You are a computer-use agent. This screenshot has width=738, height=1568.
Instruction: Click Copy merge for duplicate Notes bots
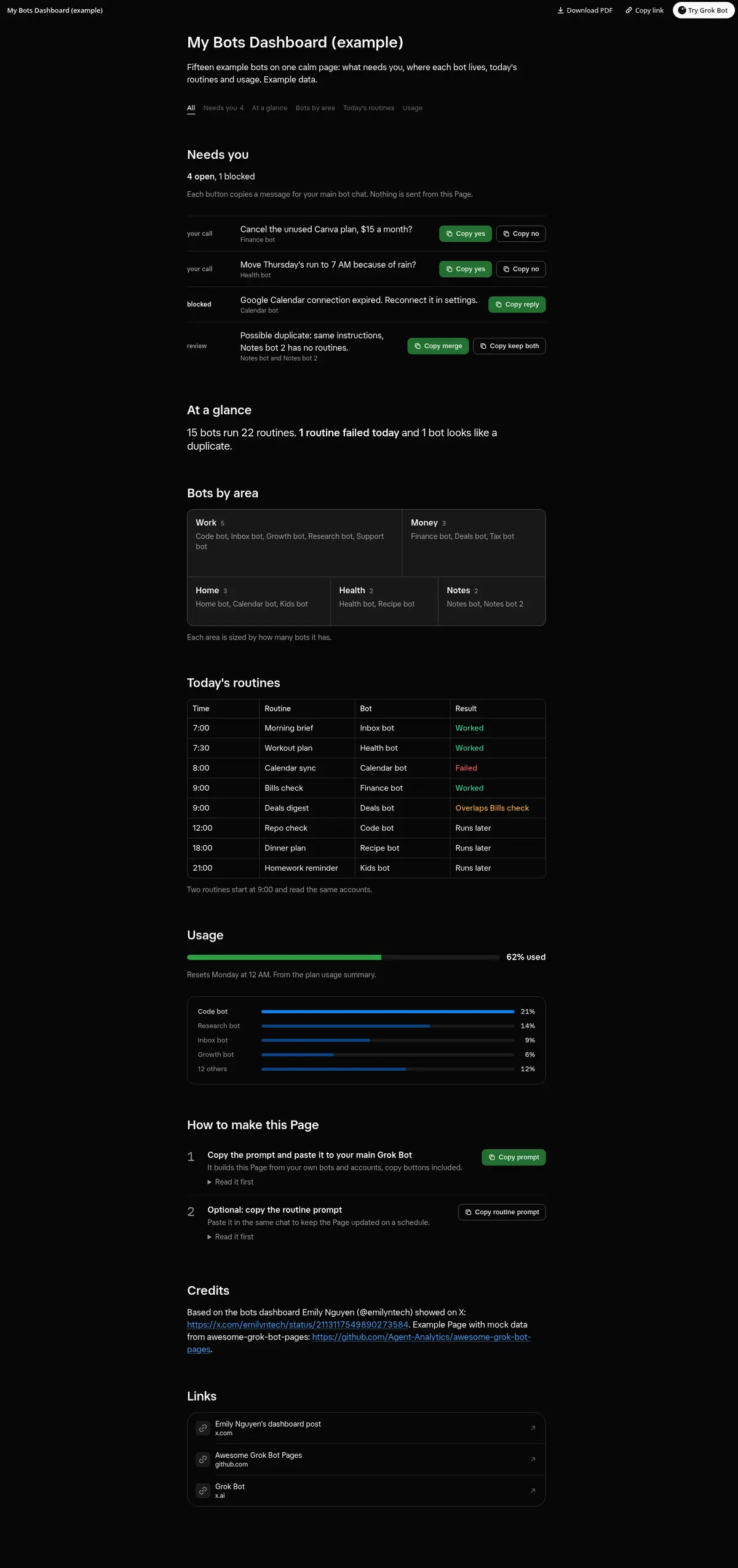[438, 346]
